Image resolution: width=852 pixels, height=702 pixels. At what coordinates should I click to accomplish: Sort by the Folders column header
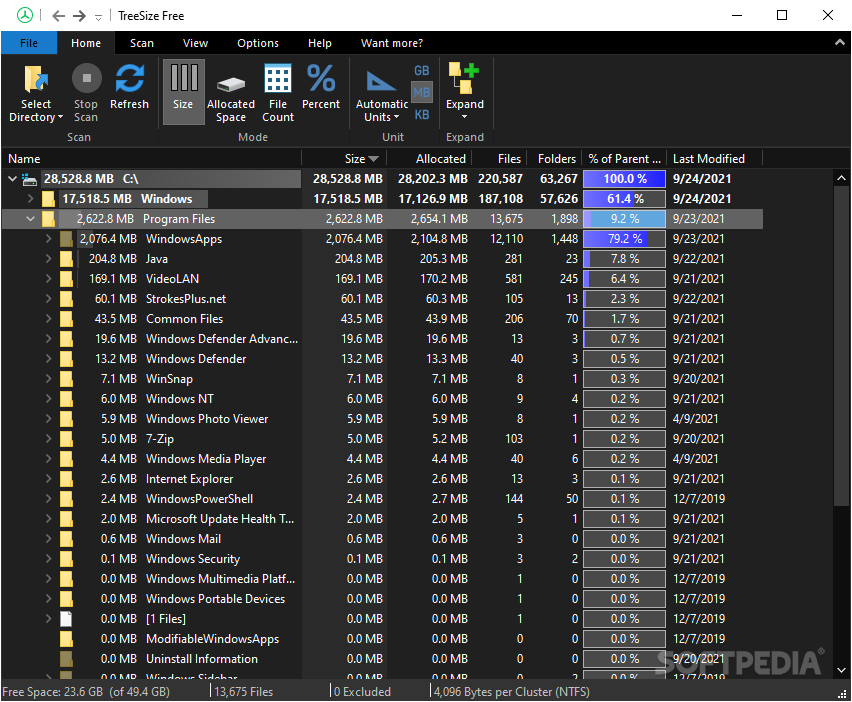(554, 159)
